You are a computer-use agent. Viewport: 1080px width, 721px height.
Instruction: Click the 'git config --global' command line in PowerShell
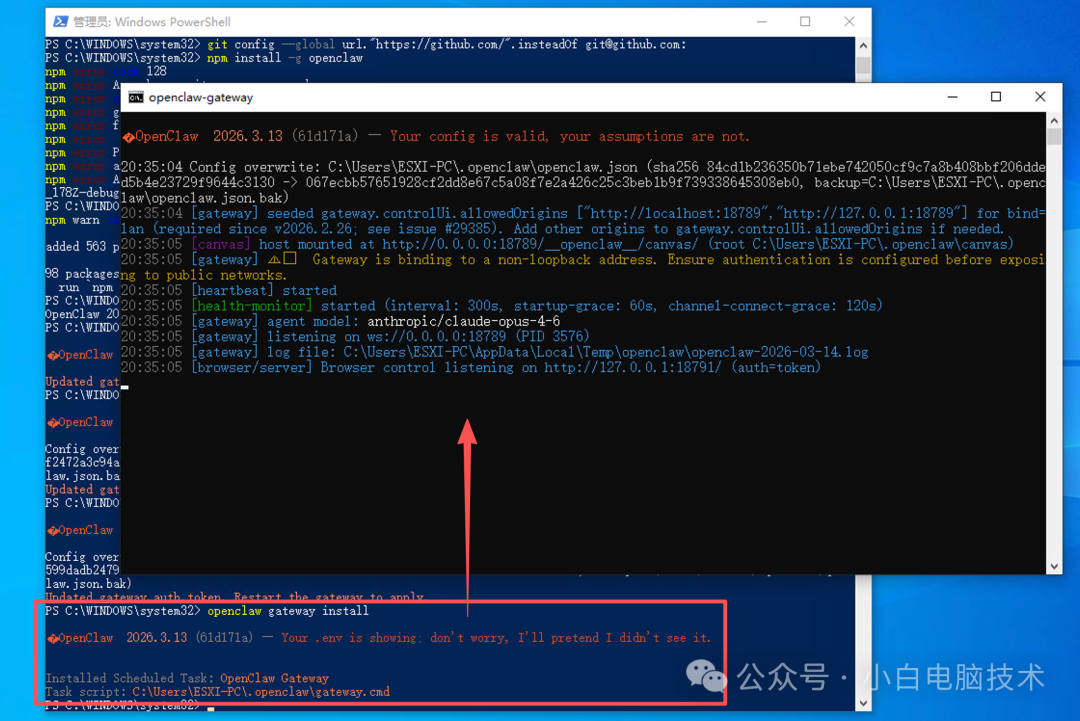click(446, 45)
